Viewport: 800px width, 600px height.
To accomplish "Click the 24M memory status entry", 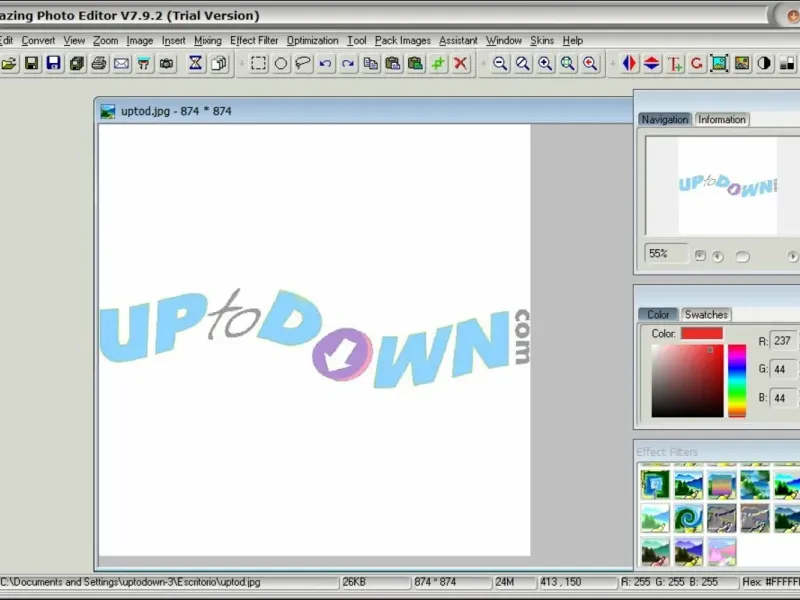I will (505, 582).
